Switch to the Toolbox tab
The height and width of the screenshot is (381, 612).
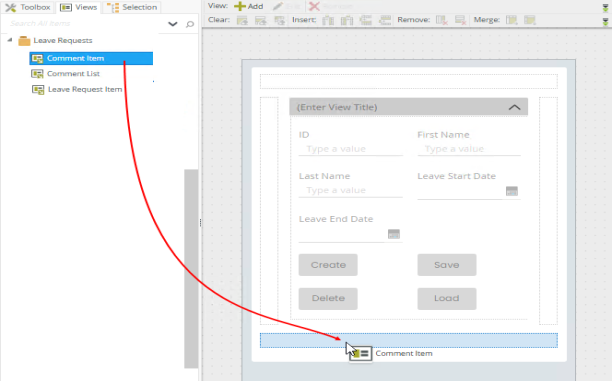[x=28, y=7]
